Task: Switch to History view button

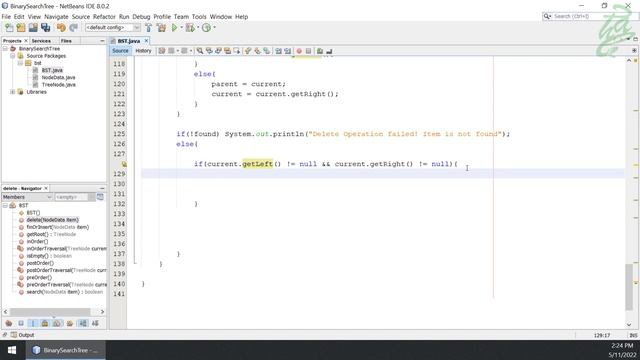Action: coord(143,51)
